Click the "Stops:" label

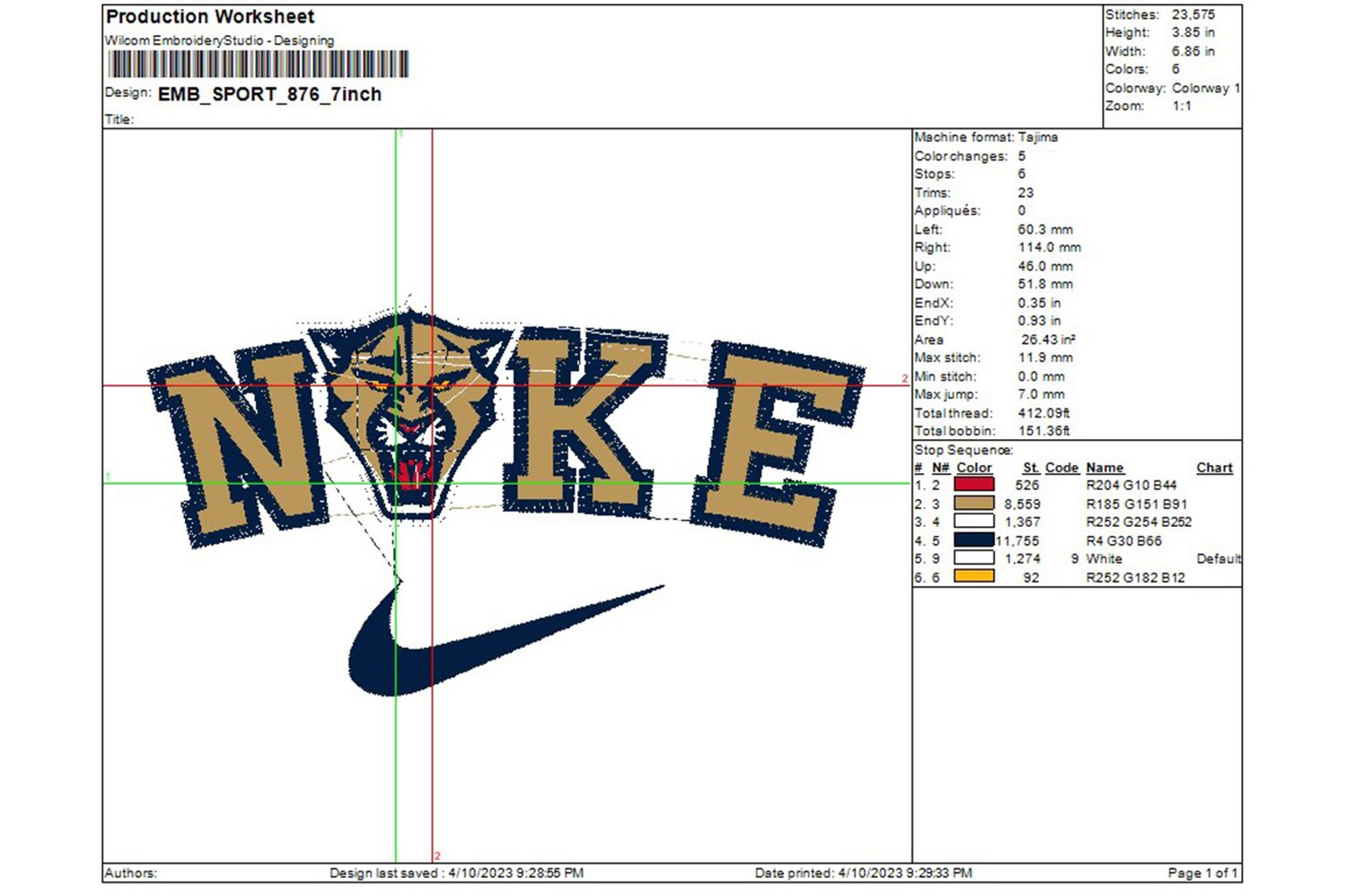934,174
